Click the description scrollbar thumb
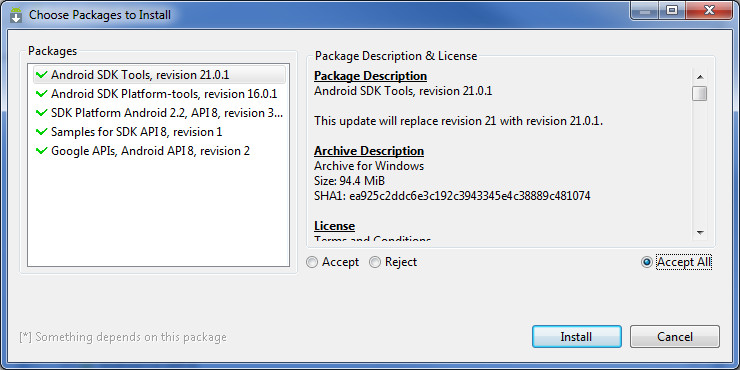740x370 pixels. [699, 93]
